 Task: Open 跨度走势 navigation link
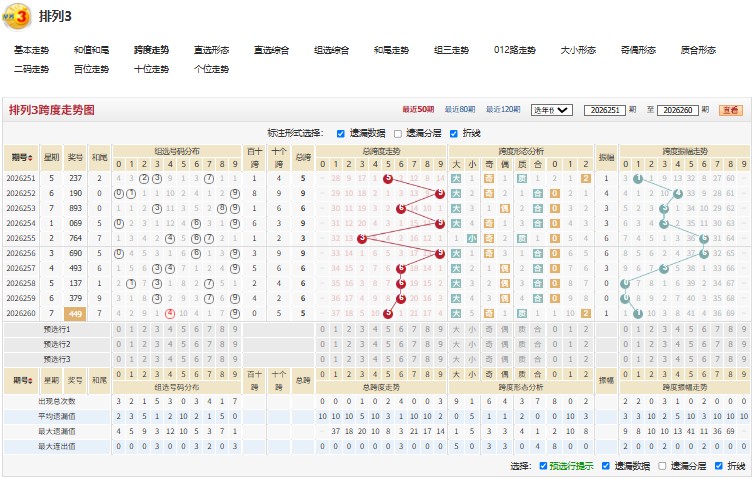151,50
